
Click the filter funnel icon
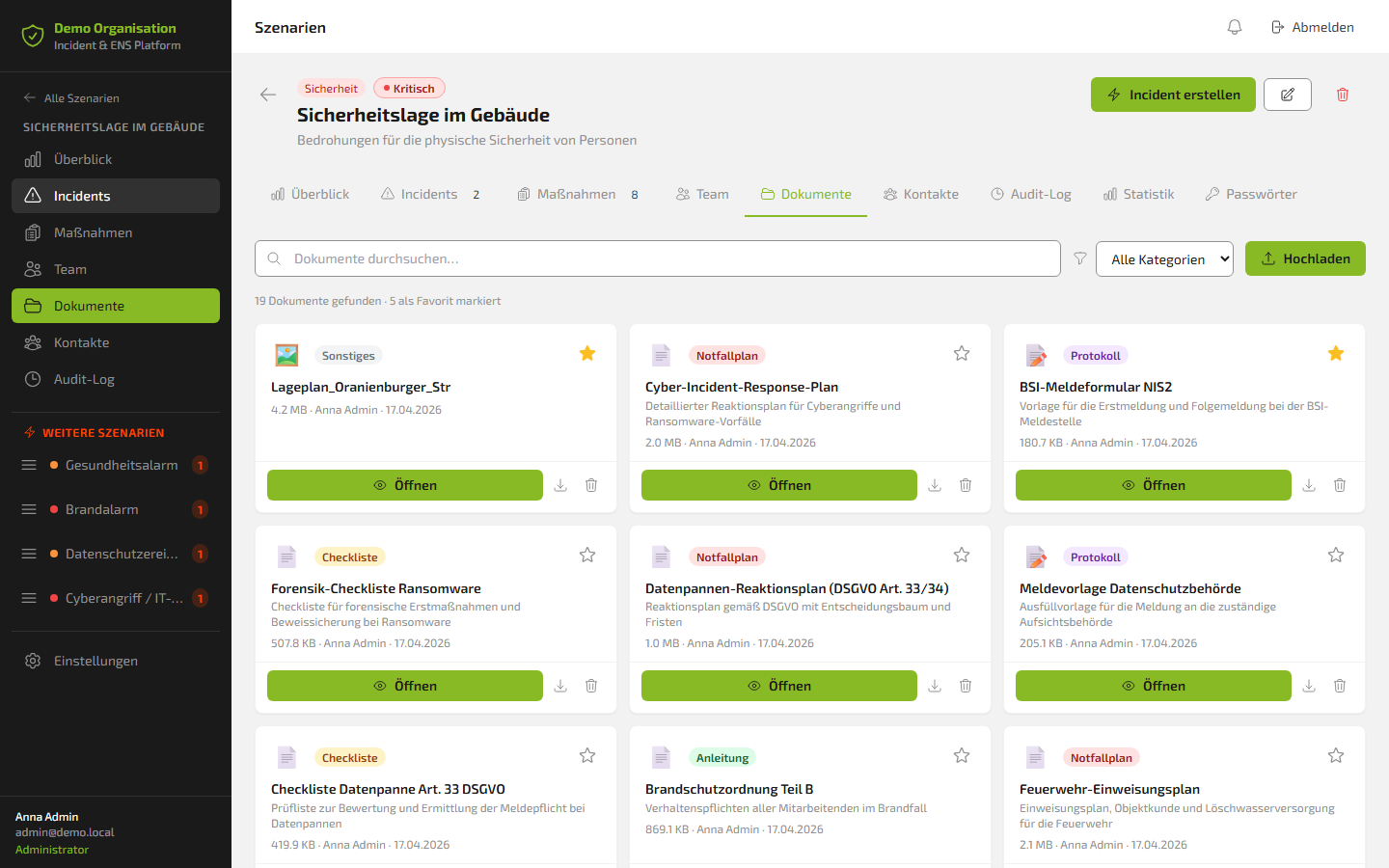pyautogui.click(x=1080, y=258)
